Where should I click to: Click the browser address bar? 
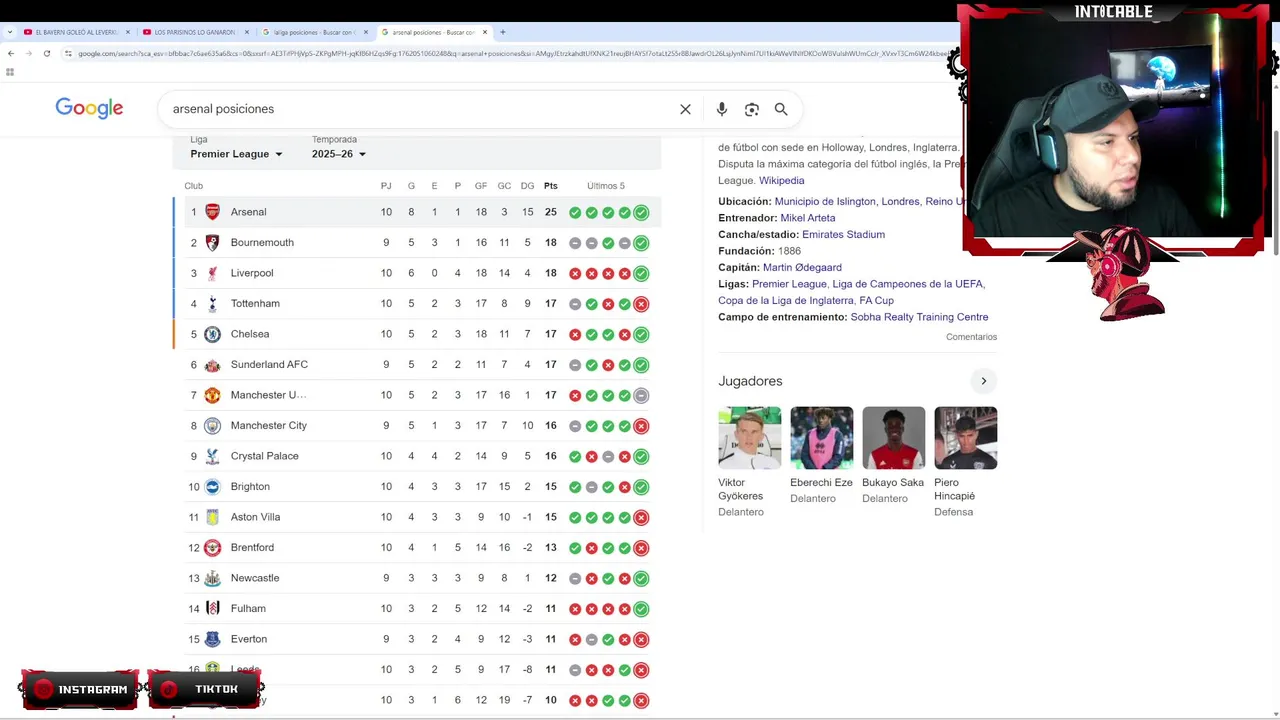[510, 53]
